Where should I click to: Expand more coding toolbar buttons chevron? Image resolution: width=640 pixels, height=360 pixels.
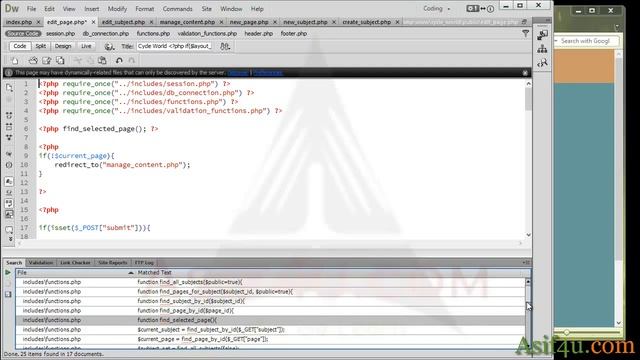tap(11, 240)
